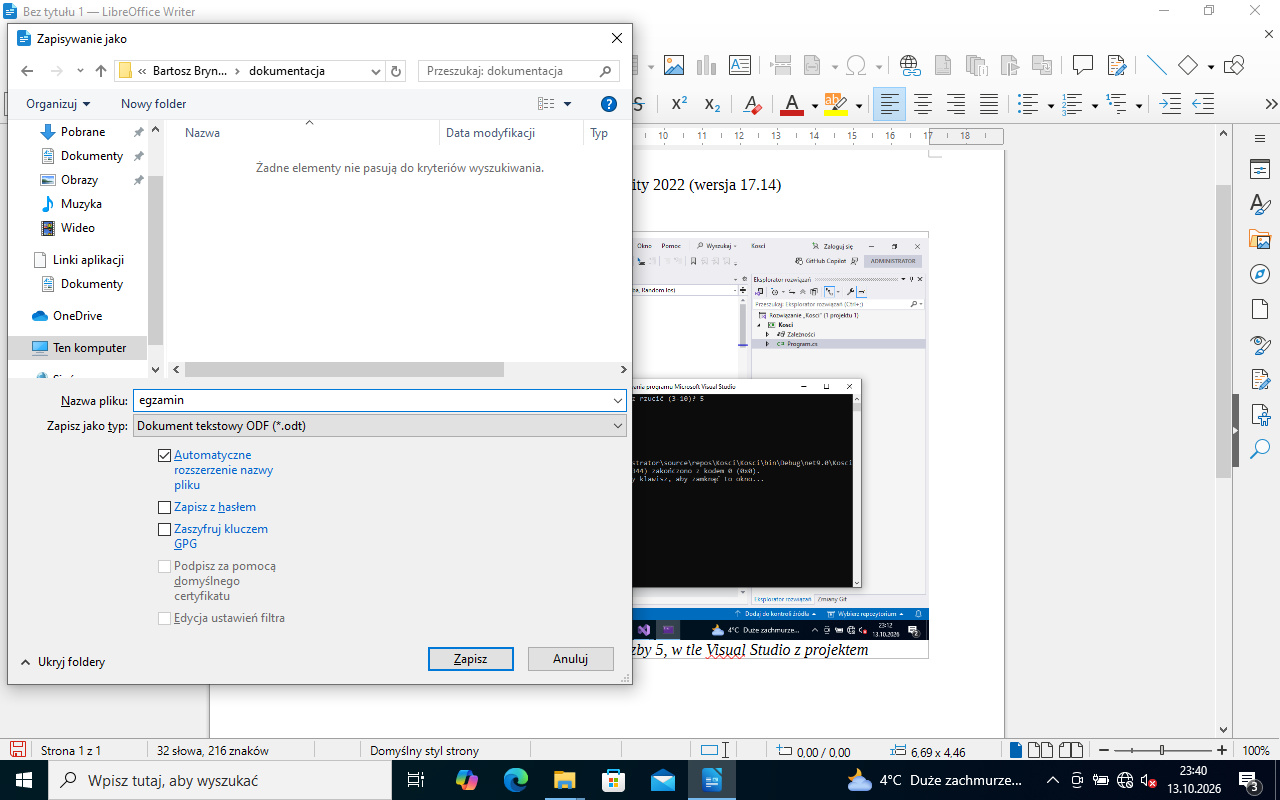Open Microsoft Edge from the taskbar

click(516, 780)
